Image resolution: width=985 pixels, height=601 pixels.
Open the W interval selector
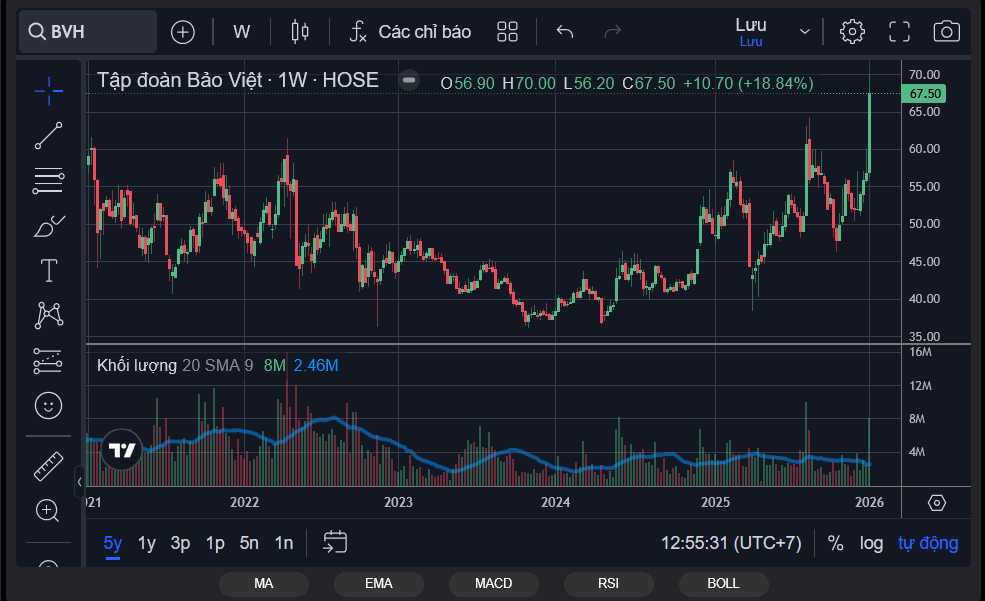pyautogui.click(x=242, y=31)
